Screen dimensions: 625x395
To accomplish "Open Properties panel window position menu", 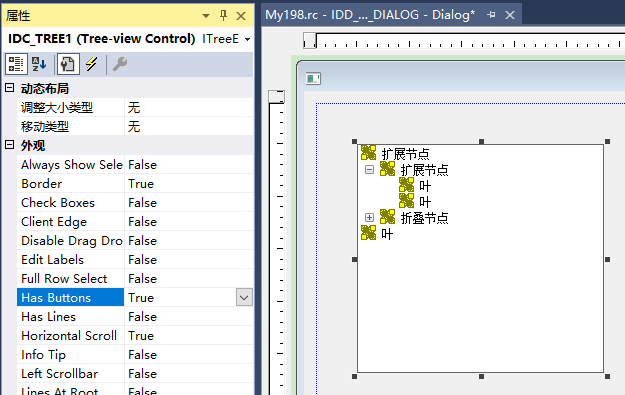I will pos(206,16).
